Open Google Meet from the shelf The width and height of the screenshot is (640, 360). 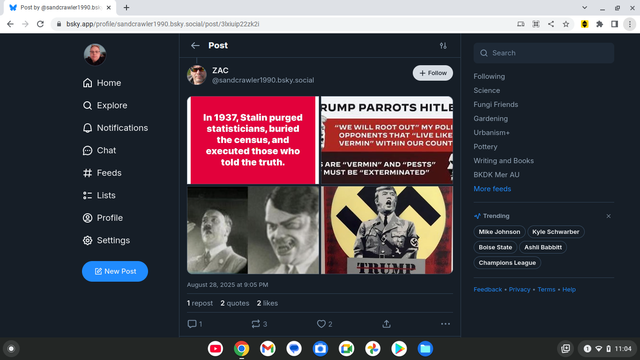(347, 349)
